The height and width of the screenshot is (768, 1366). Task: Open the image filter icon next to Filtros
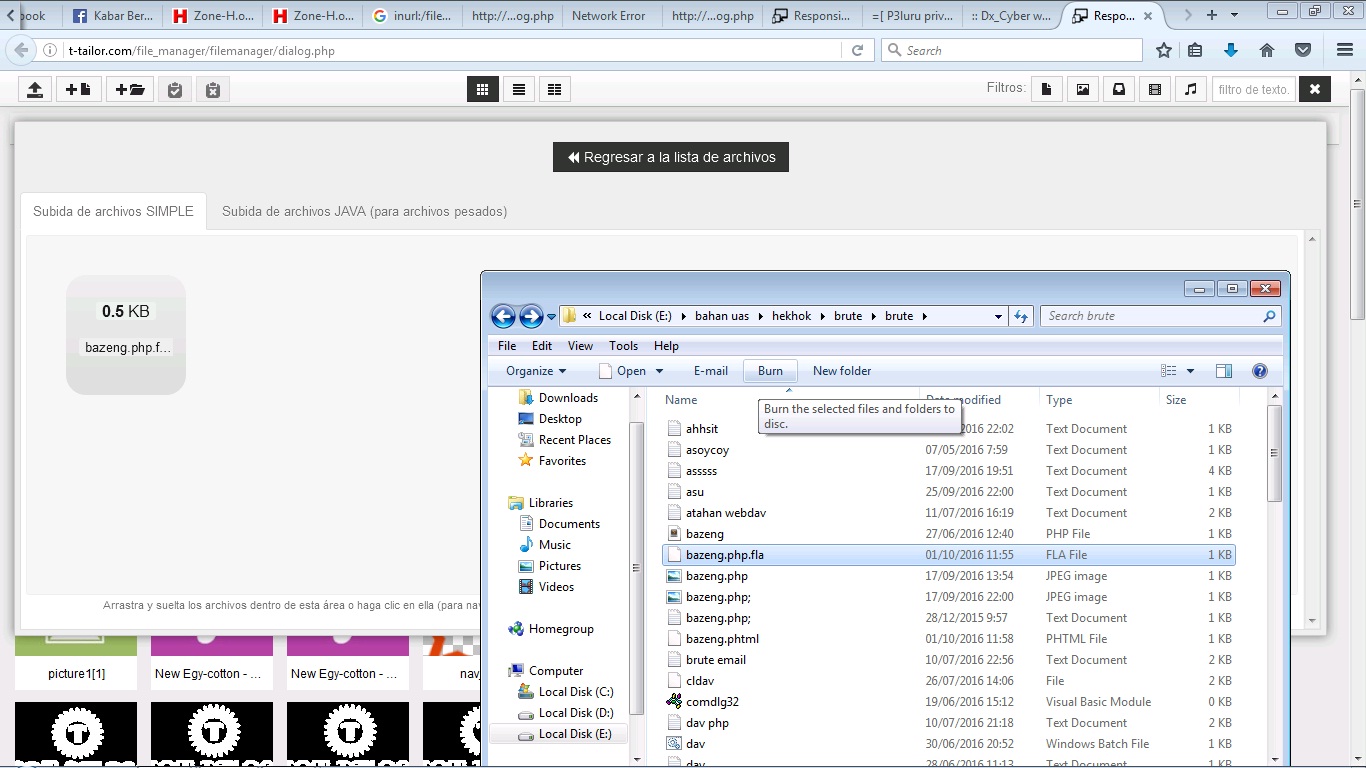click(x=1082, y=89)
